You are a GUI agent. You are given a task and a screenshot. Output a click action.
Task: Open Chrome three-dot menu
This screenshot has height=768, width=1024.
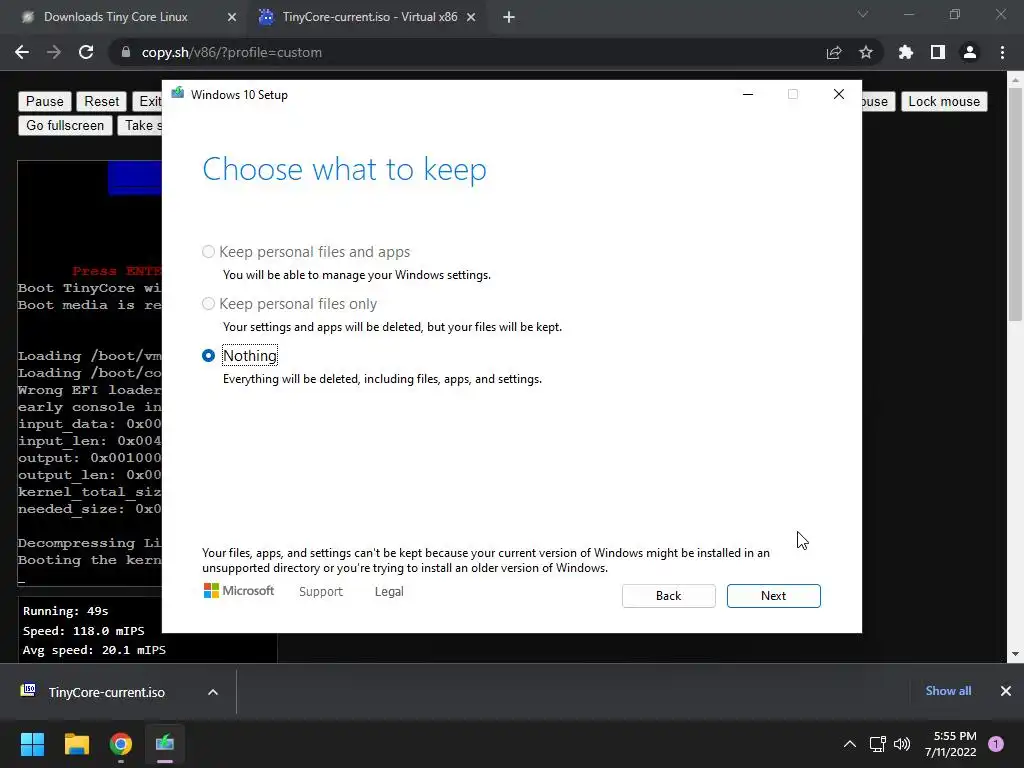tap(1002, 52)
